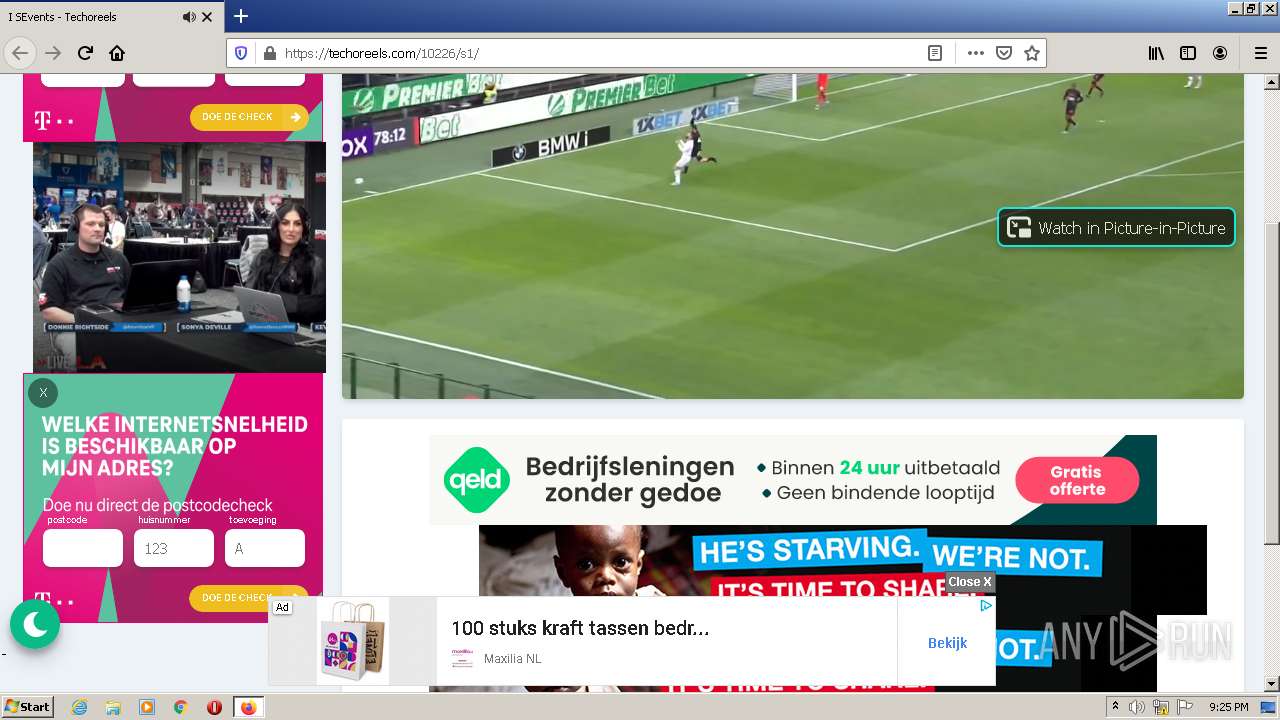This screenshot has width=1280, height=720.
Task: Click the toevoeging field
Action: [x=265, y=548]
